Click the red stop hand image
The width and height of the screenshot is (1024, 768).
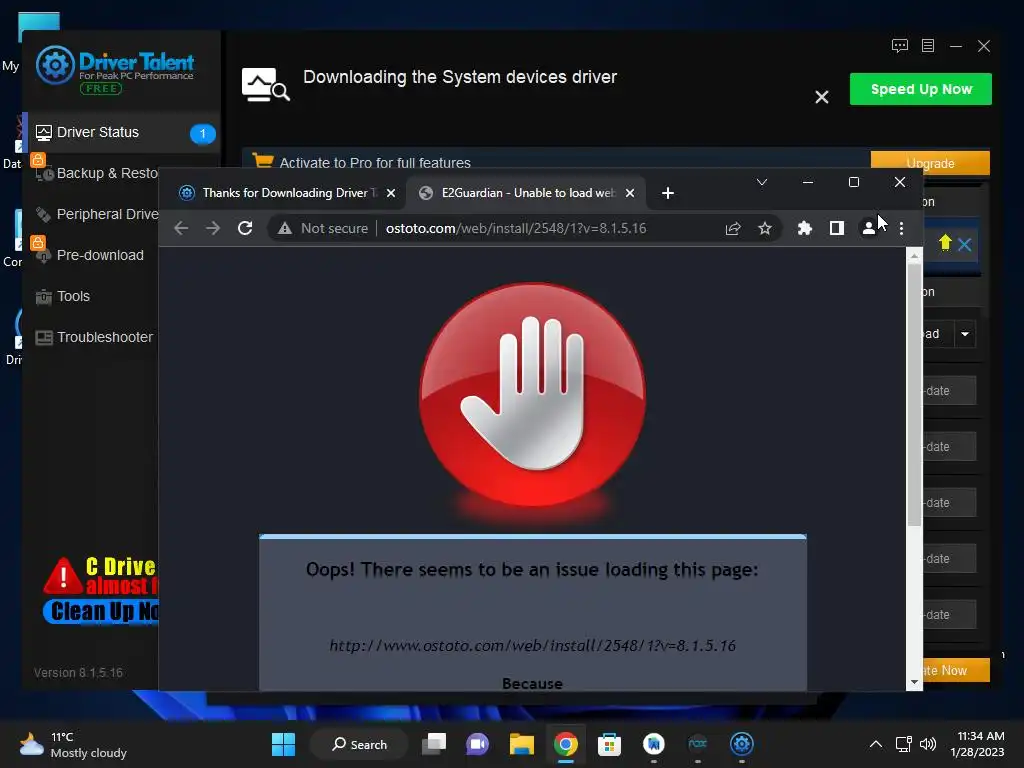(x=532, y=394)
